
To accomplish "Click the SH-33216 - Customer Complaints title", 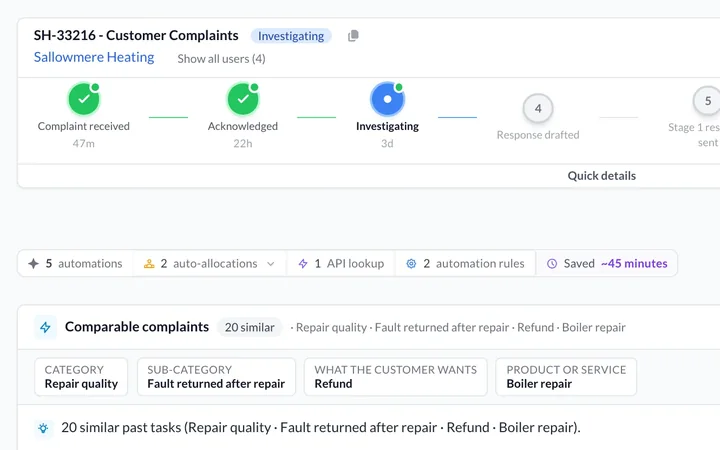I will (136, 35).
